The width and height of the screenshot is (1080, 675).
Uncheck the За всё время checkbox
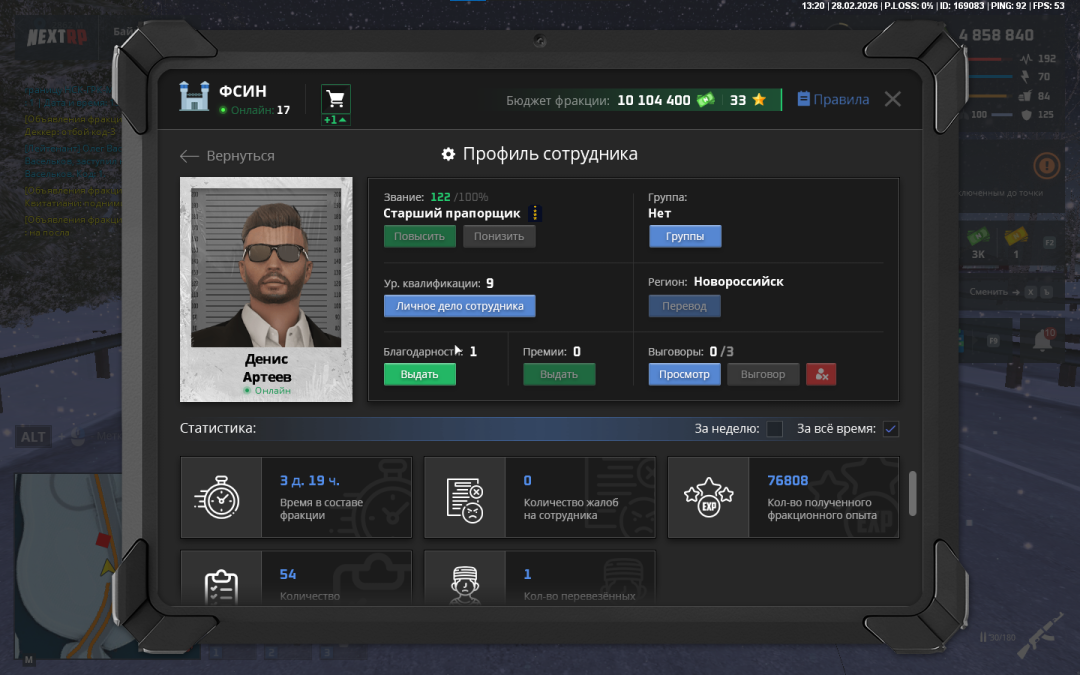[x=891, y=429]
